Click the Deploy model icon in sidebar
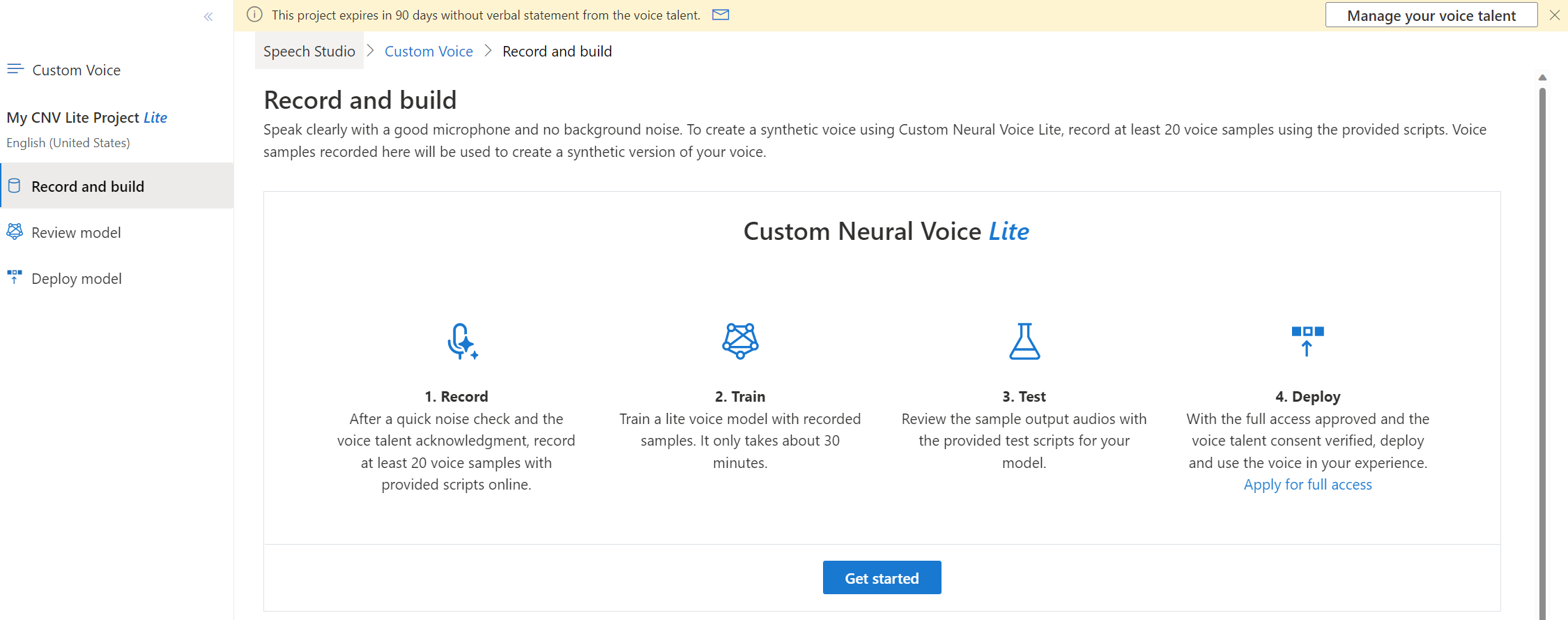The height and width of the screenshot is (620, 1568). click(15, 278)
